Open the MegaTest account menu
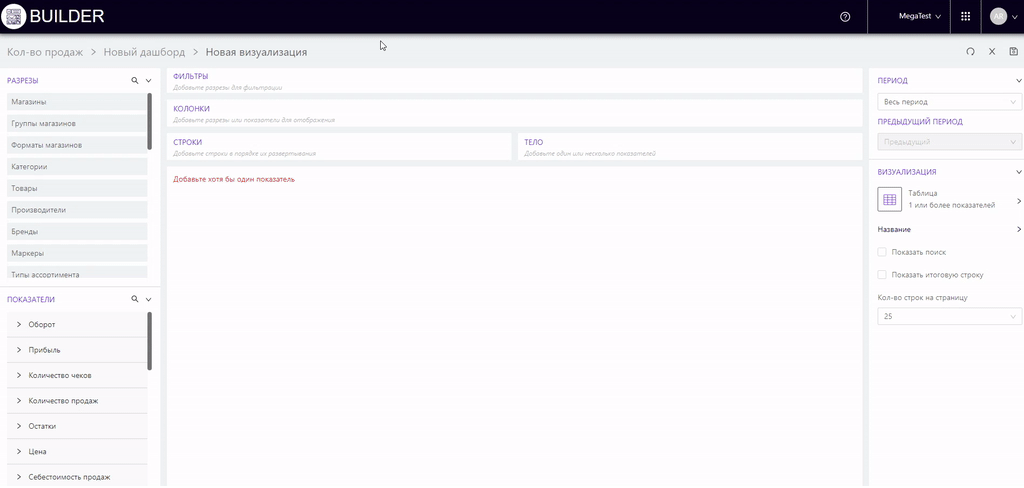Viewport: 1024px width, 488px height. click(x=920, y=16)
